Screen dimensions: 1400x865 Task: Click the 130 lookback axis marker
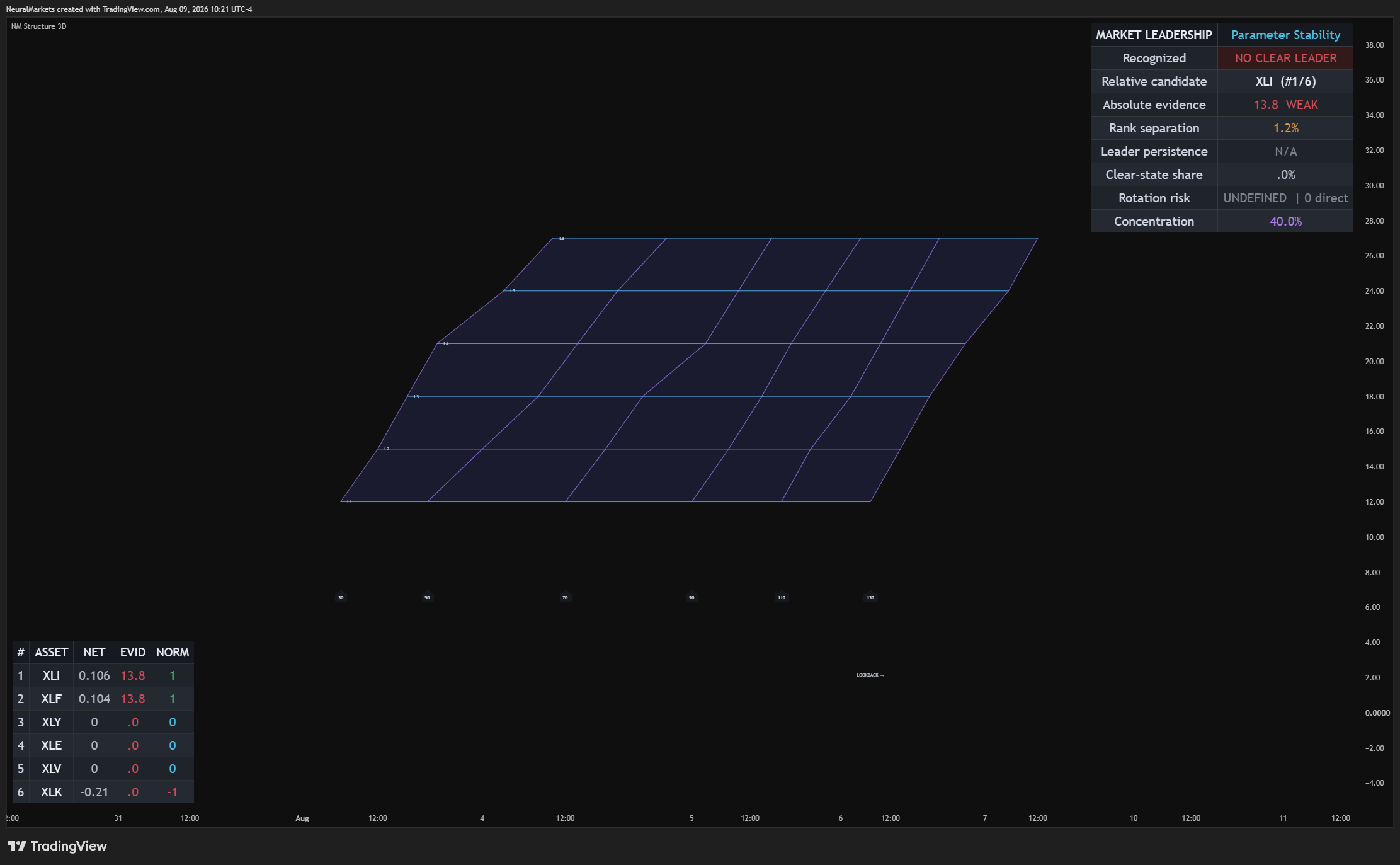tap(870, 597)
